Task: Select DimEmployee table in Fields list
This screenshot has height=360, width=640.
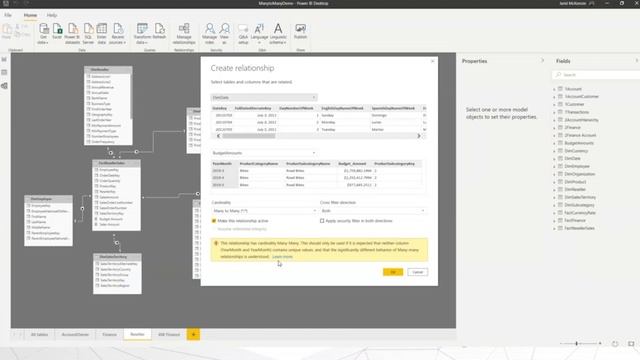Action: tap(577, 166)
